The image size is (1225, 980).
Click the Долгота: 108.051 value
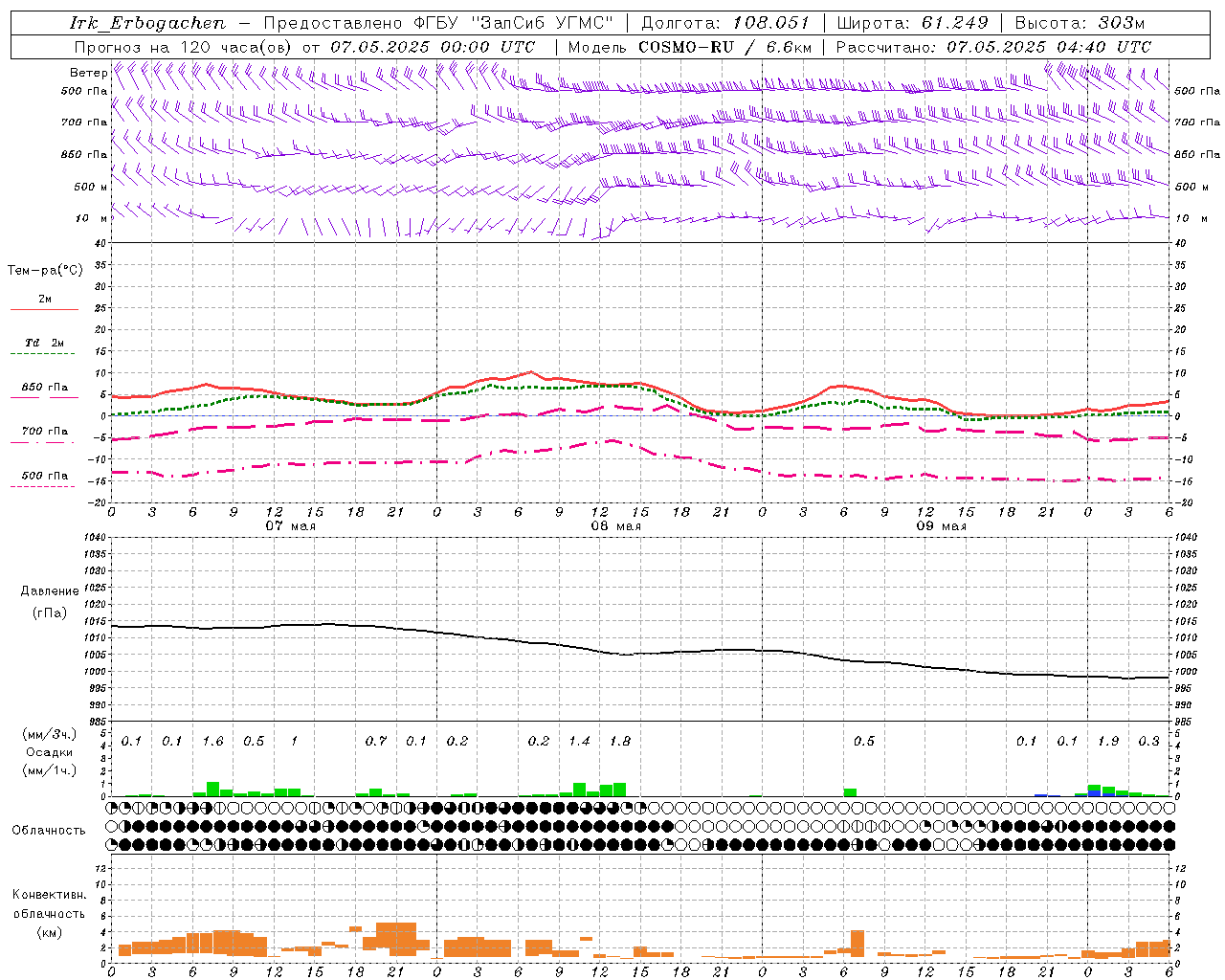coord(725,23)
